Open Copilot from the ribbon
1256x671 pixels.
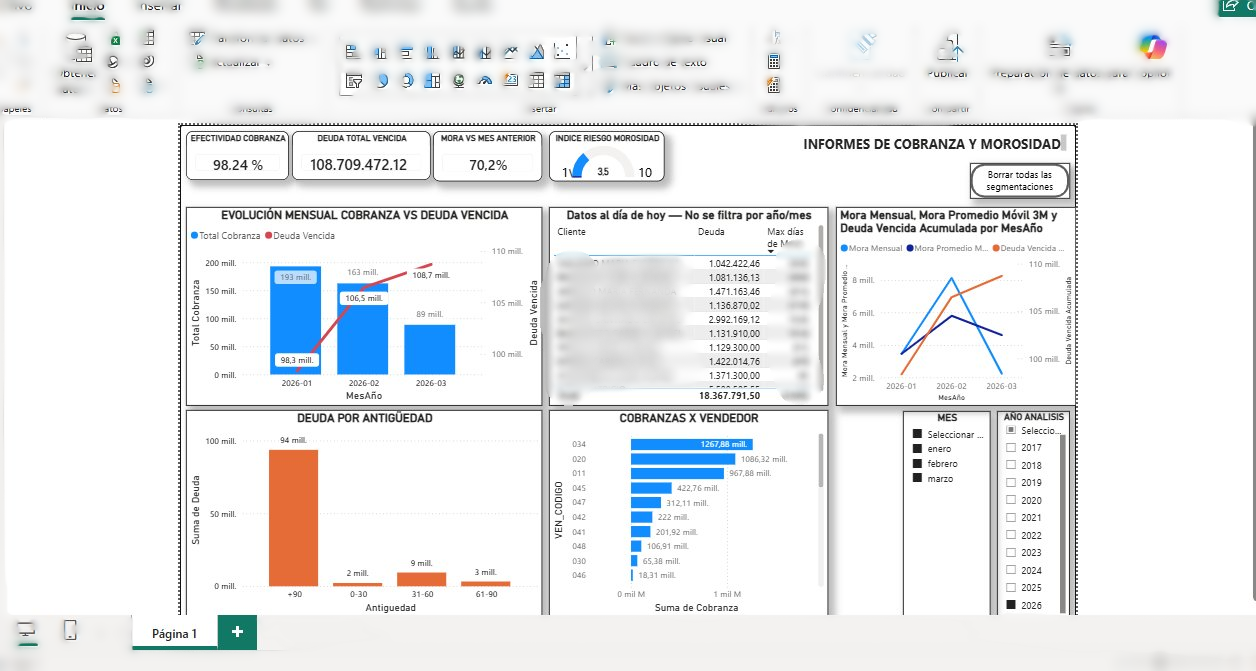click(x=1152, y=47)
